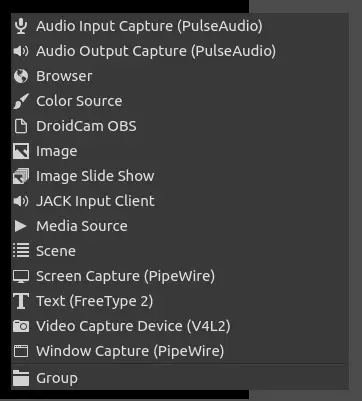Add a Media Source
Viewport: 362px width, 401px height.
180,226
